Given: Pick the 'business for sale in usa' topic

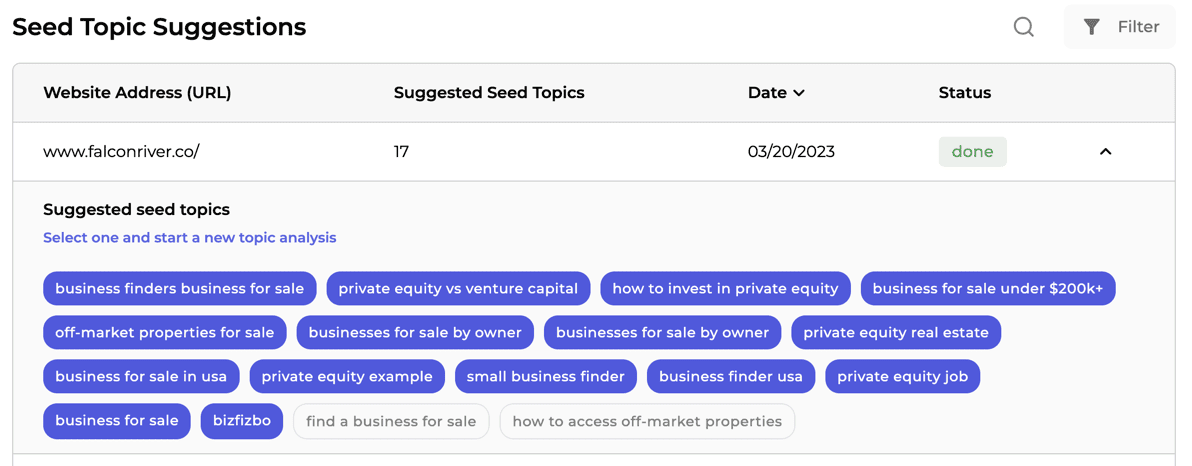Looking at the screenshot, I should point(141,376).
